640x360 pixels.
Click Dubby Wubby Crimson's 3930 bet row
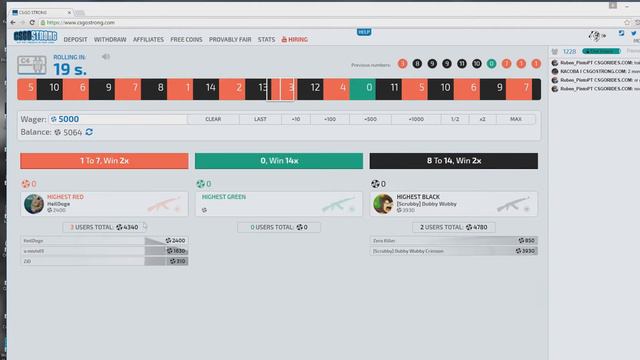point(454,251)
